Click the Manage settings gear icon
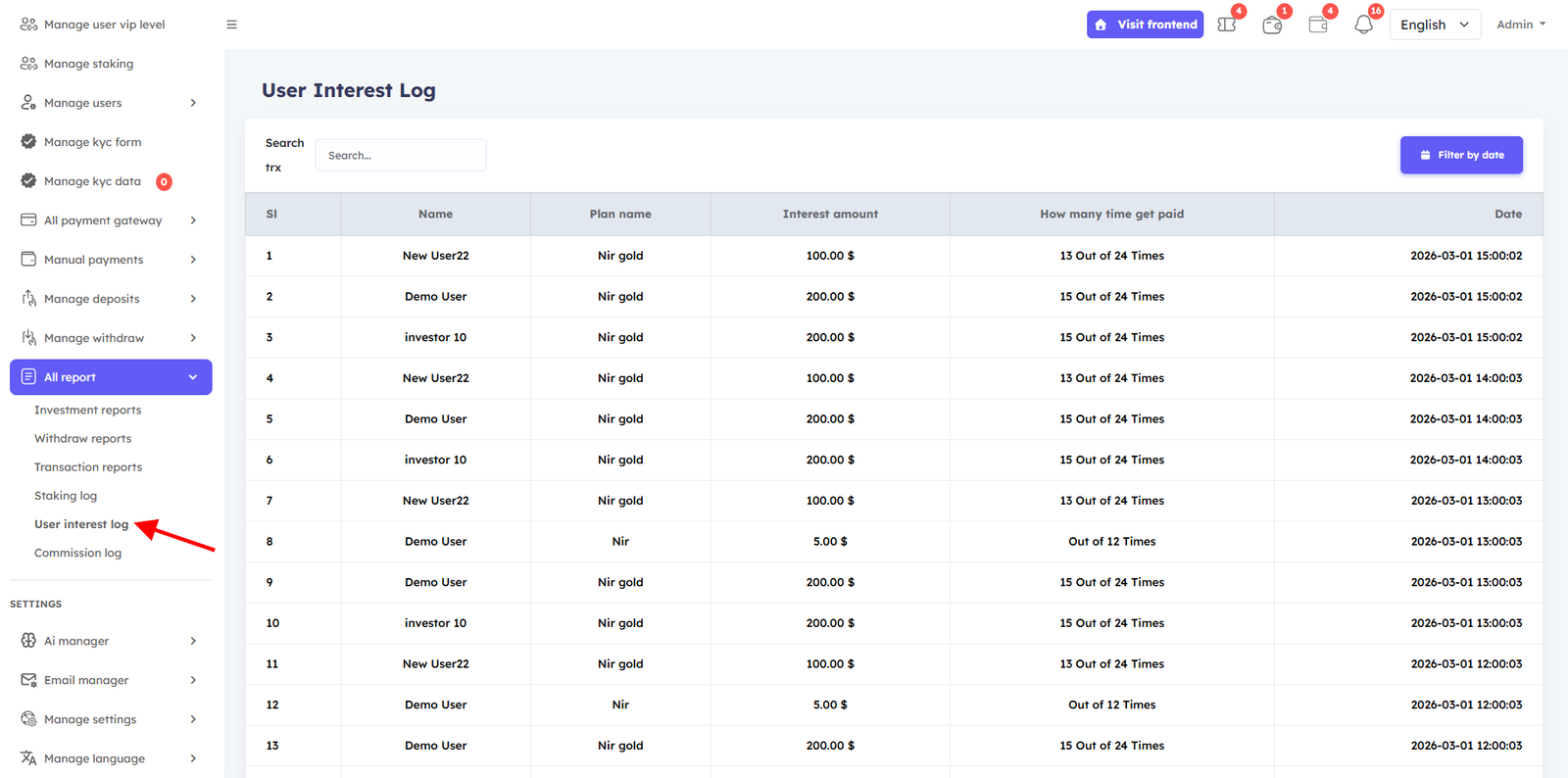The height and width of the screenshot is (778, 1568). click(28, 719)
